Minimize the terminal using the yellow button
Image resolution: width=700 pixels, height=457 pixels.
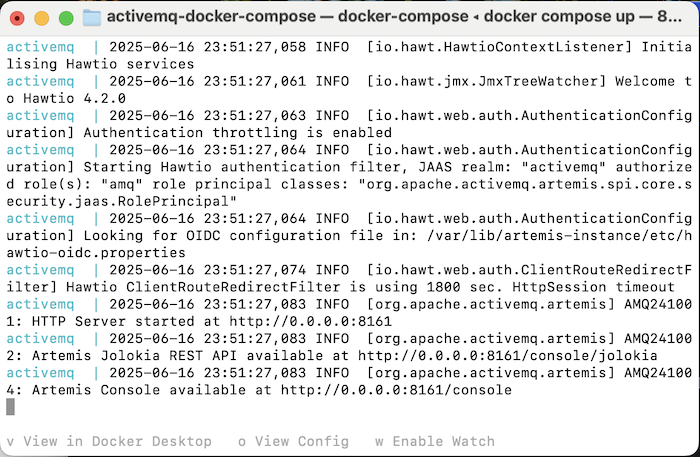click(x=42, y=18)
